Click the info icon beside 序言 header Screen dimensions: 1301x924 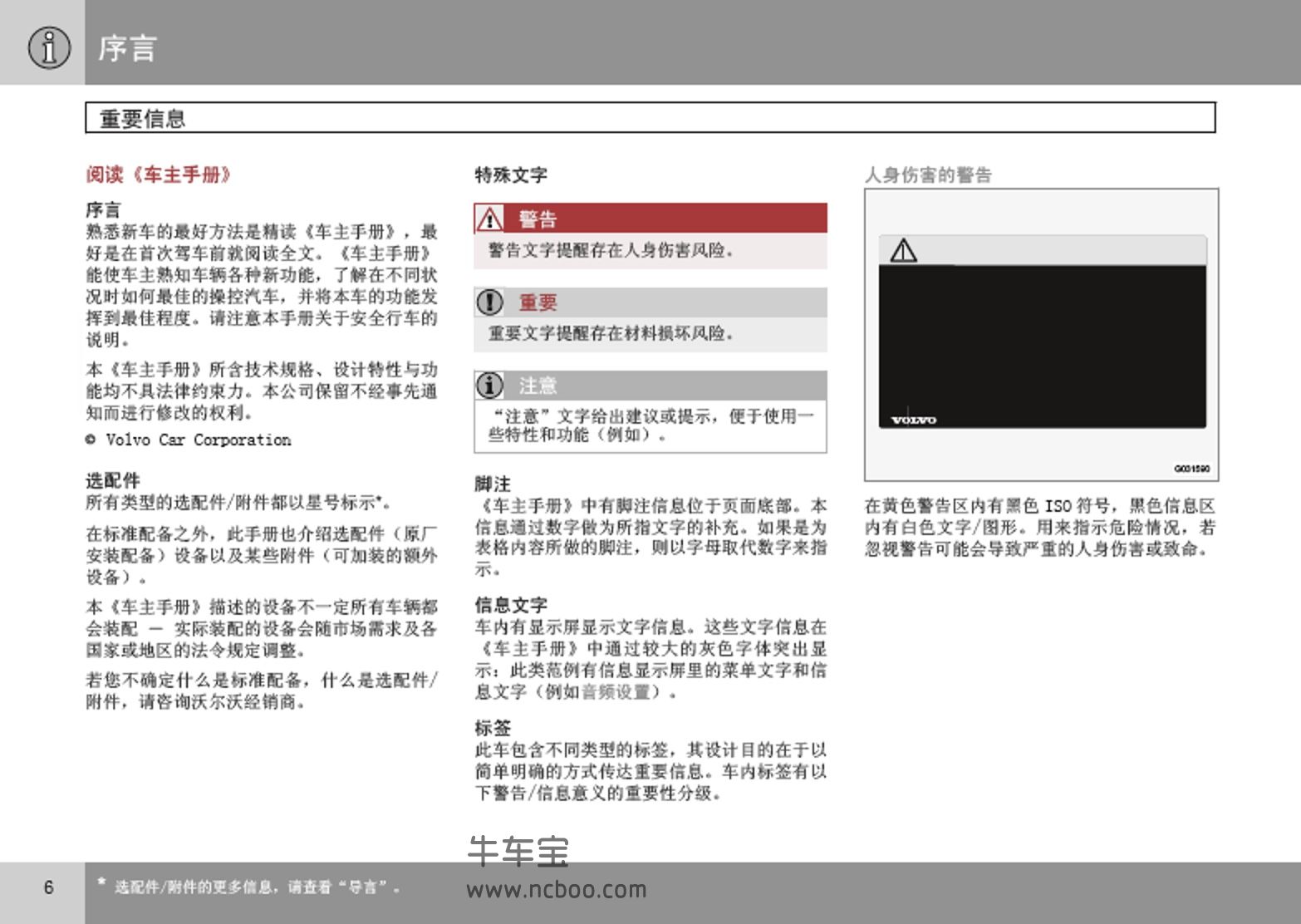click(49, 47)
